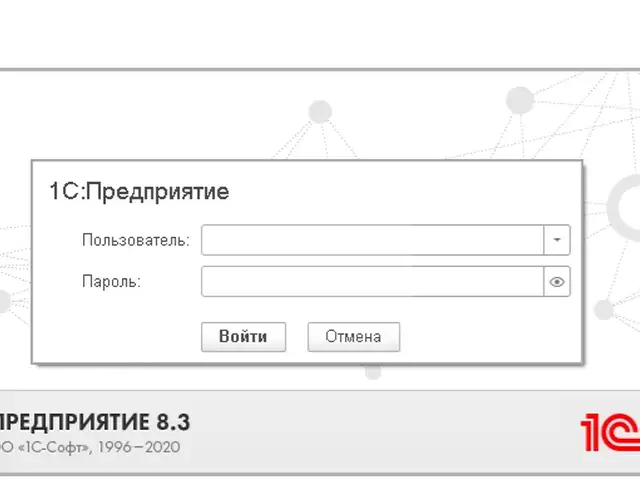This screenshot has width=640, height=480.
Task: Click the Отмена button
Action: (353, 337)
